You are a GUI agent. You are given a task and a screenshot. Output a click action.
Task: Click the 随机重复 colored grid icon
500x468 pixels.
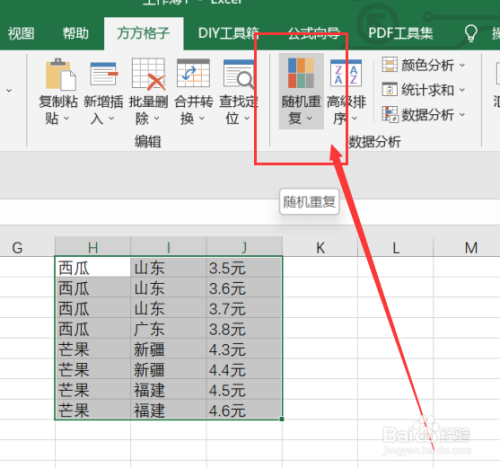pos(301,73)
